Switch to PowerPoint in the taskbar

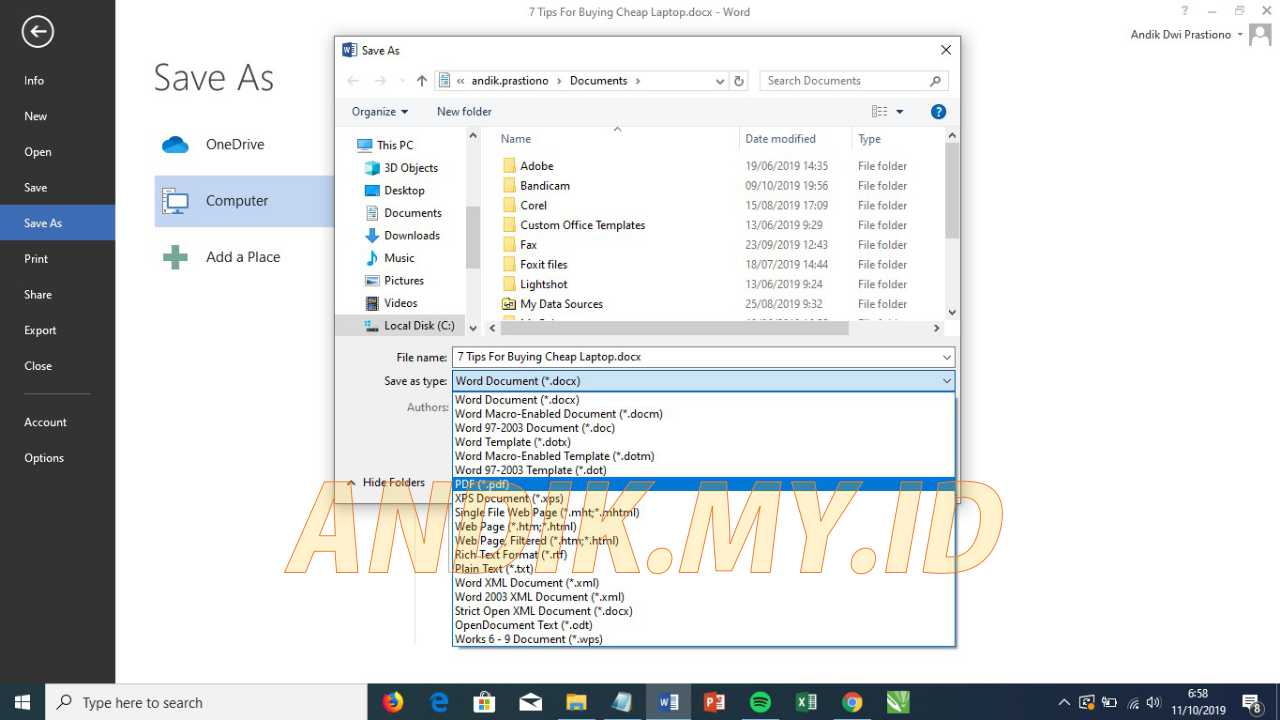pyautogui.click(x=714, y=702)
